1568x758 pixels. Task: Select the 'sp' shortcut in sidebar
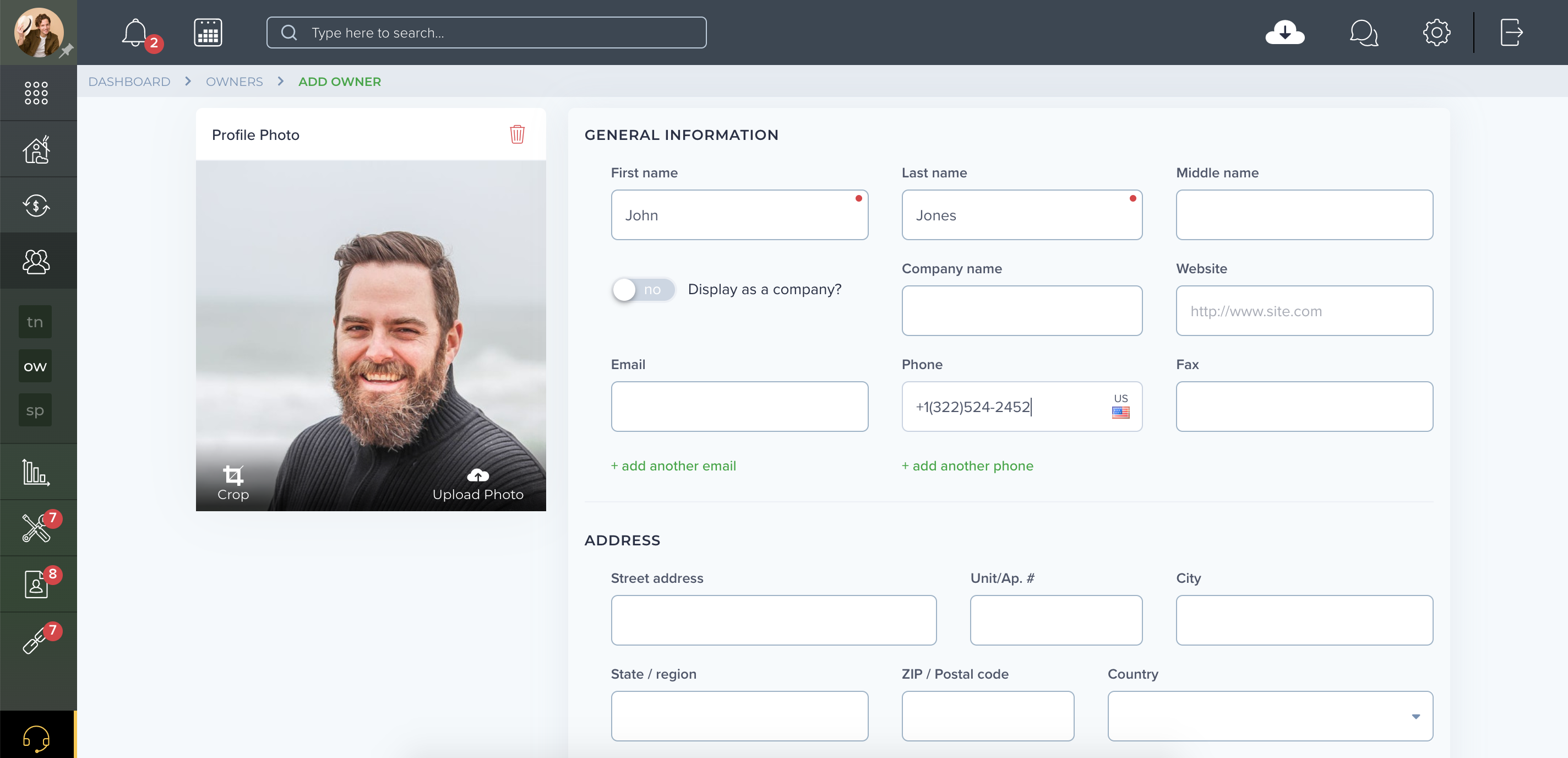point(35,410)
